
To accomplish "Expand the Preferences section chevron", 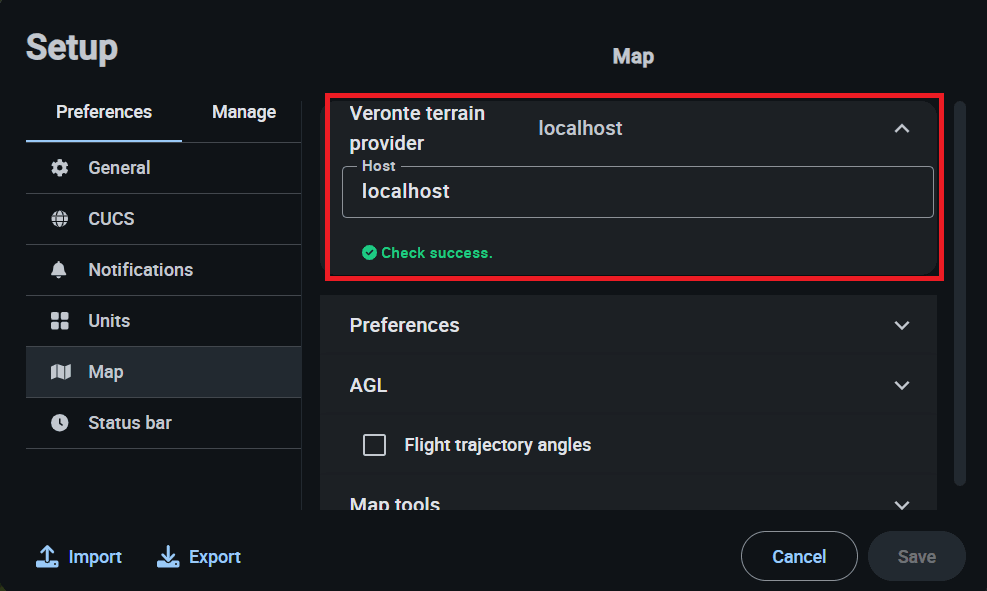I will (x=902, y=325).
